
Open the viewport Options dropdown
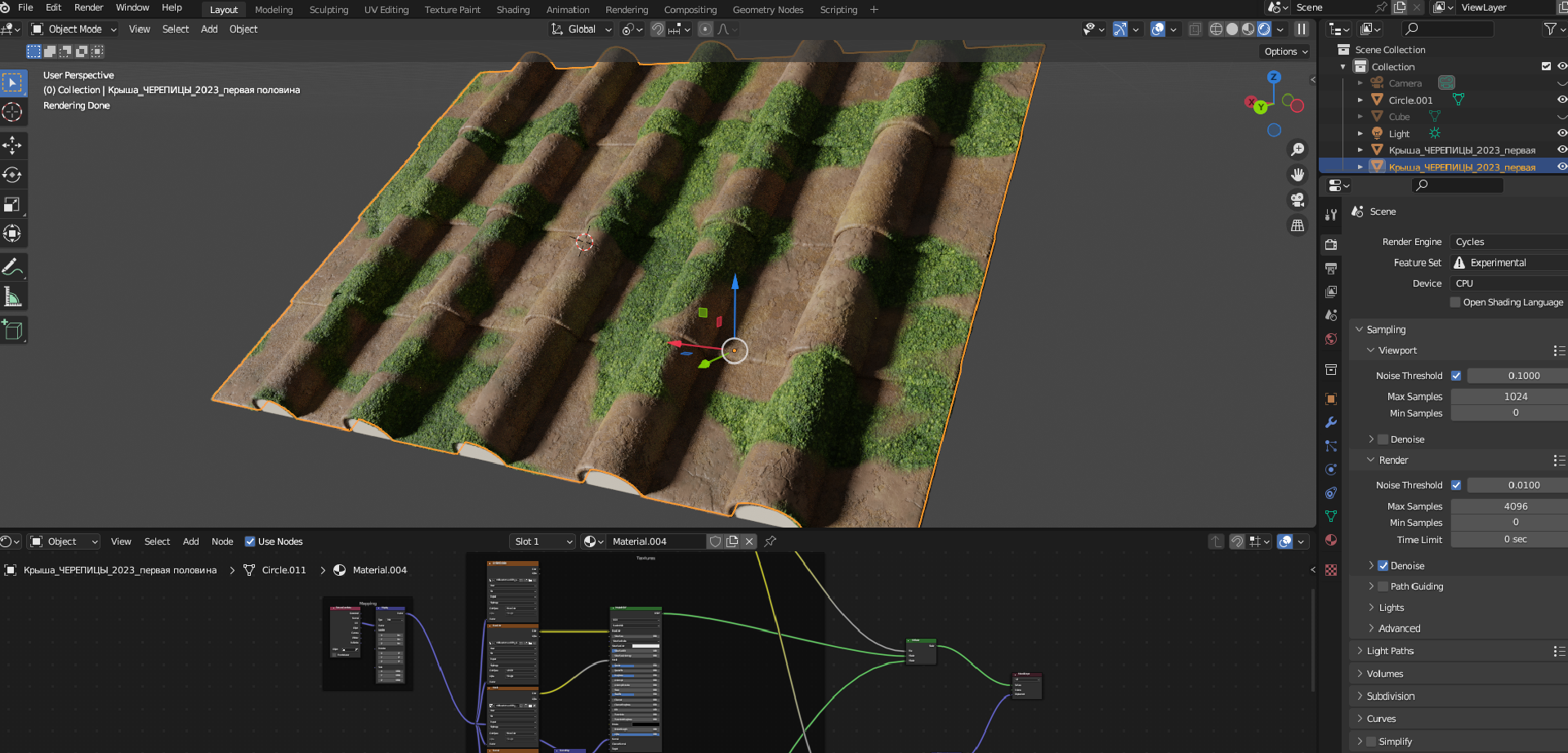coord(1286,51)
